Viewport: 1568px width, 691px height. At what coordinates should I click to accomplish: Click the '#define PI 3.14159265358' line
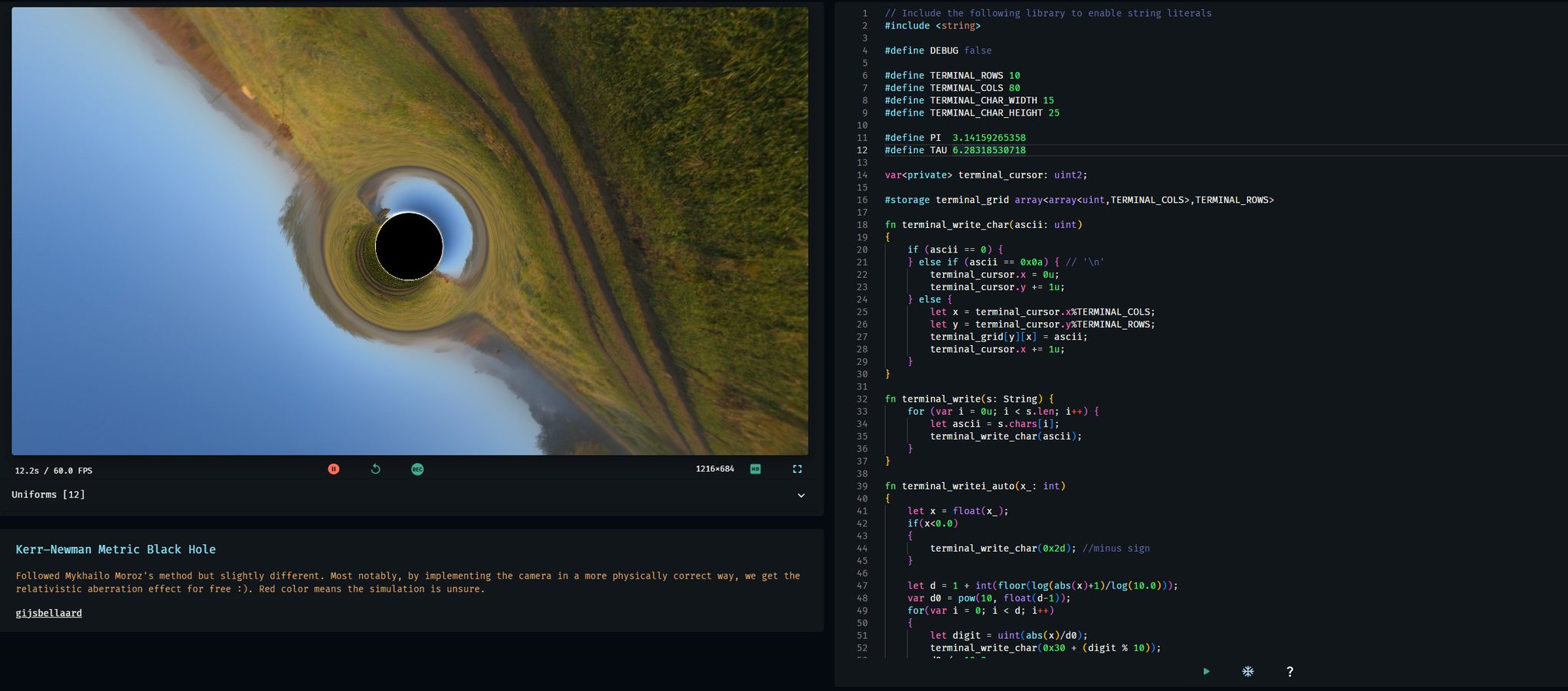955,138
